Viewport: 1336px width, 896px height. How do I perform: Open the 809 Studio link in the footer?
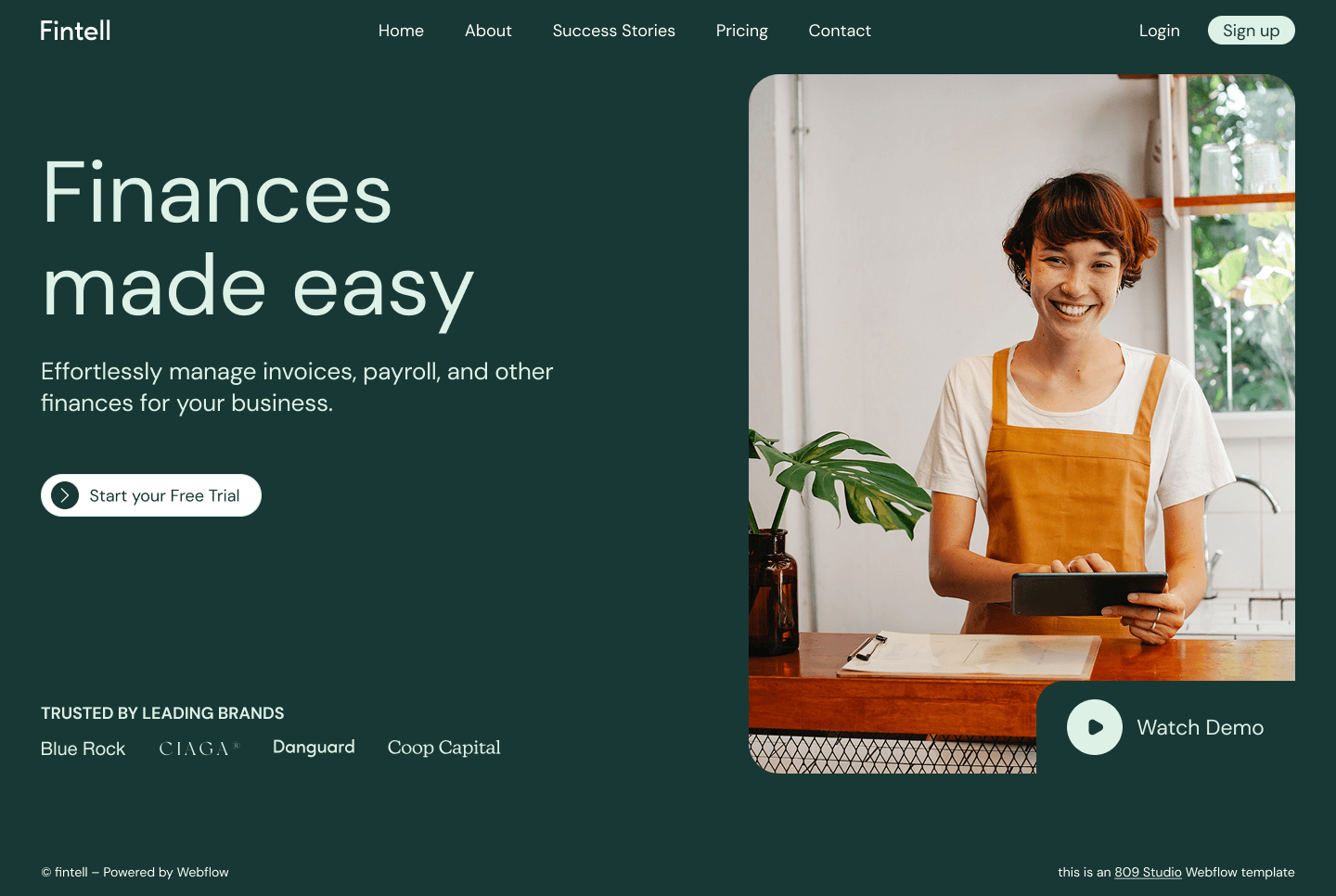1148,872
